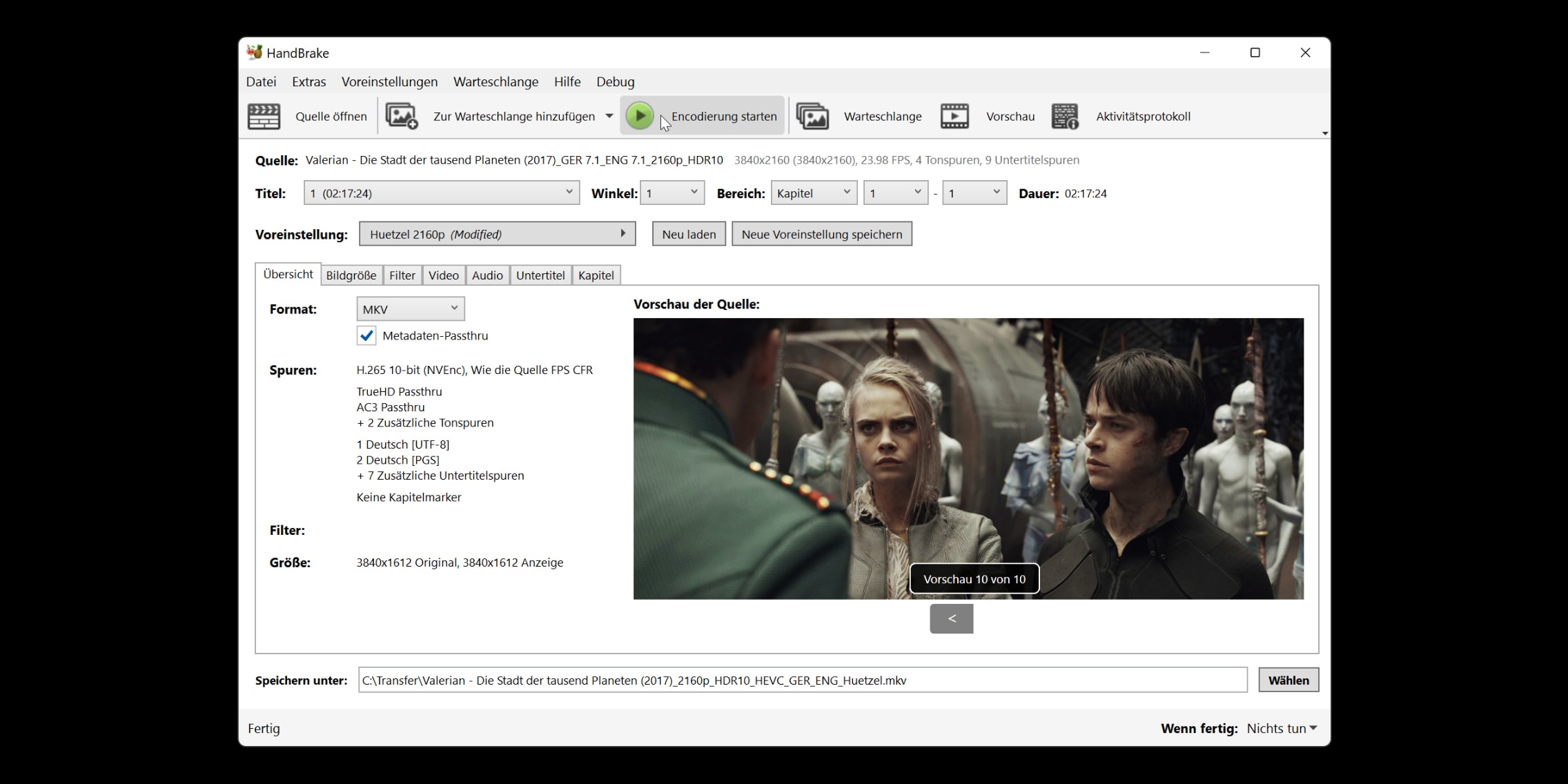Click the Dauer value 02:17:24
The image size is (1568, 784).
[x=1086, y=193]
